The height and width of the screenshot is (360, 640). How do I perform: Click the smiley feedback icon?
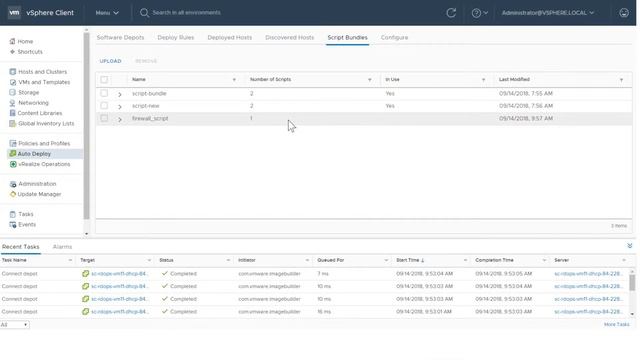624,13
